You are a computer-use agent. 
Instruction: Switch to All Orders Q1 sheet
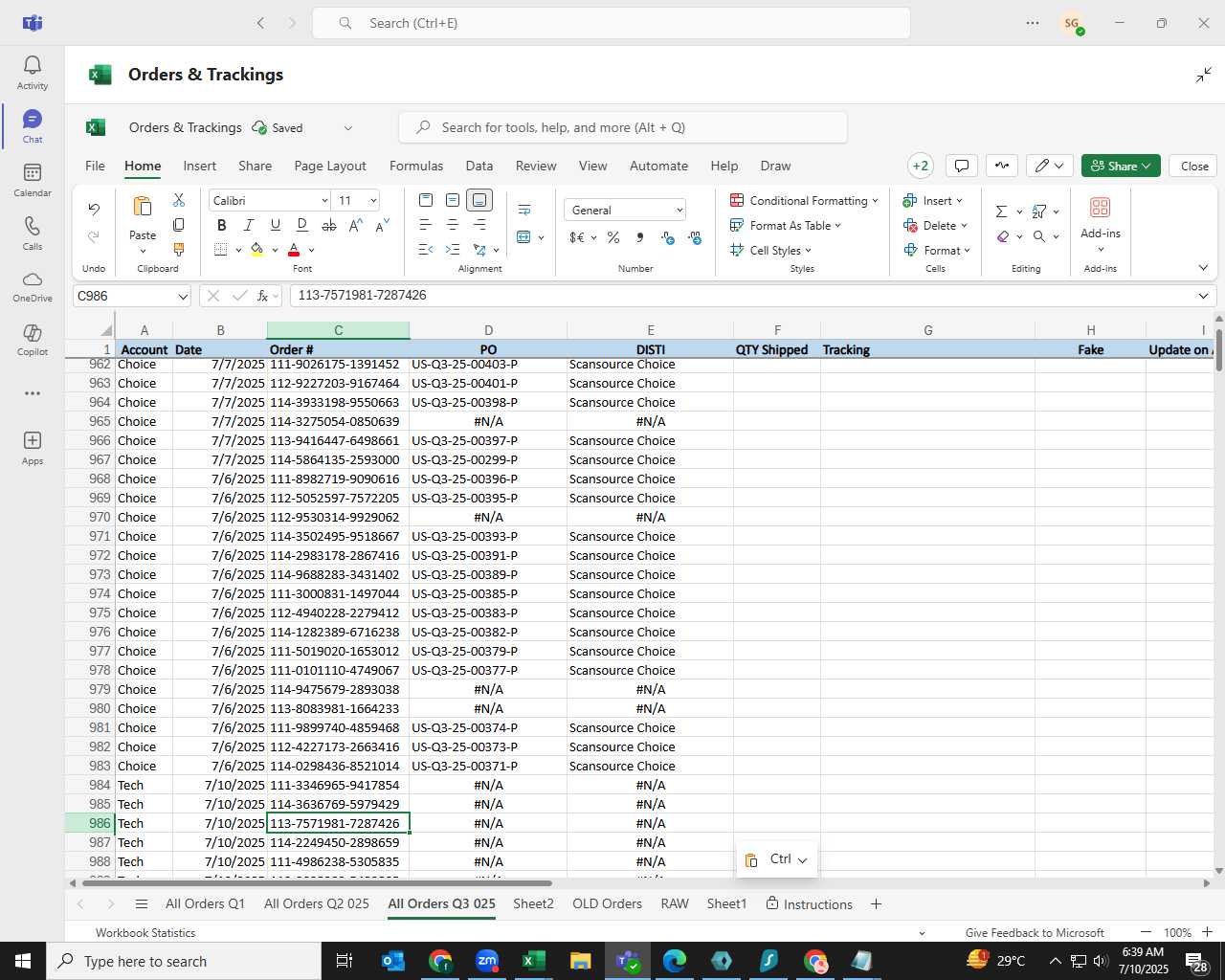(x=205, y=904)
